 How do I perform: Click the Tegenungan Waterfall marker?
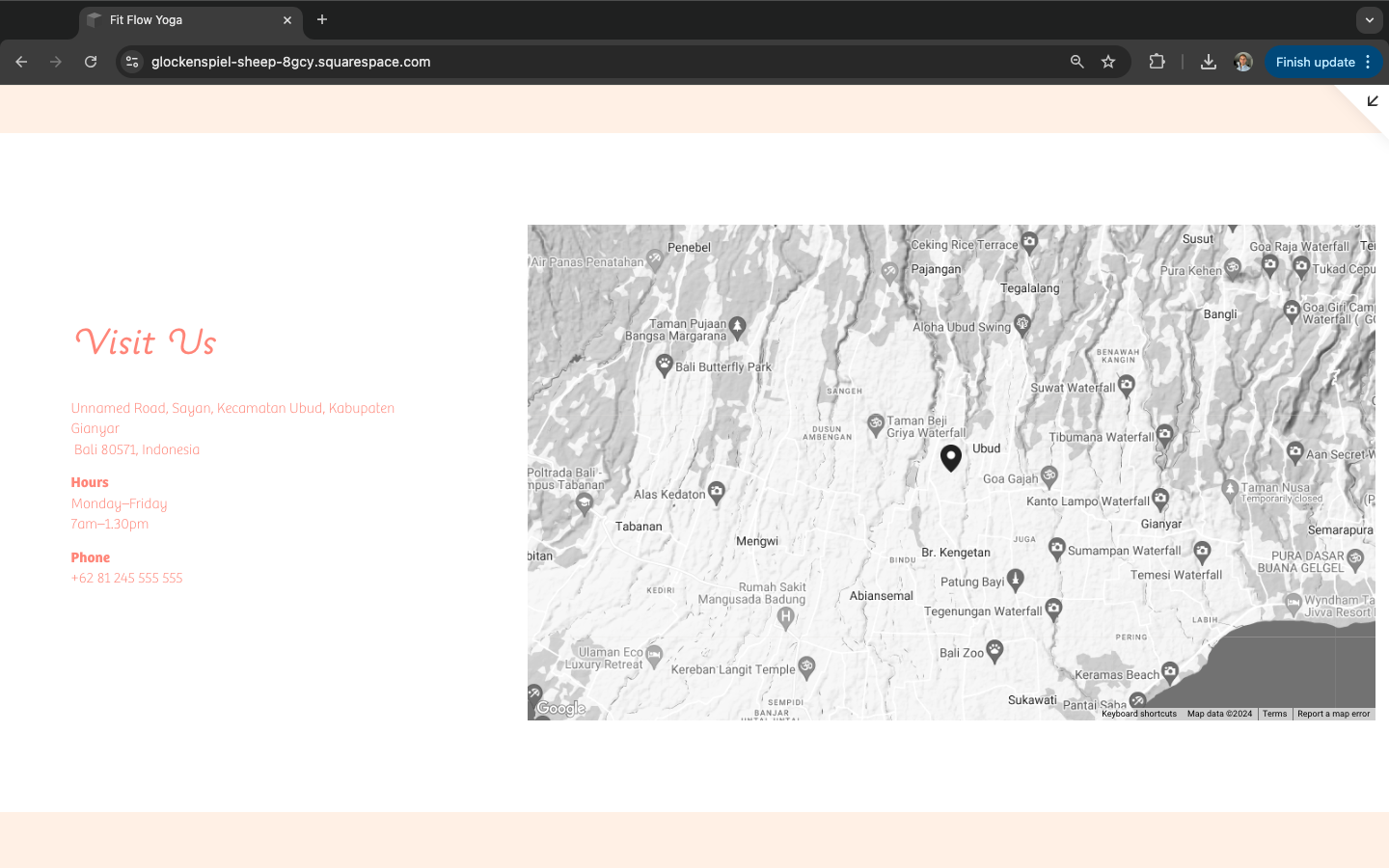pyautogui.click(x=1053, y=608)
